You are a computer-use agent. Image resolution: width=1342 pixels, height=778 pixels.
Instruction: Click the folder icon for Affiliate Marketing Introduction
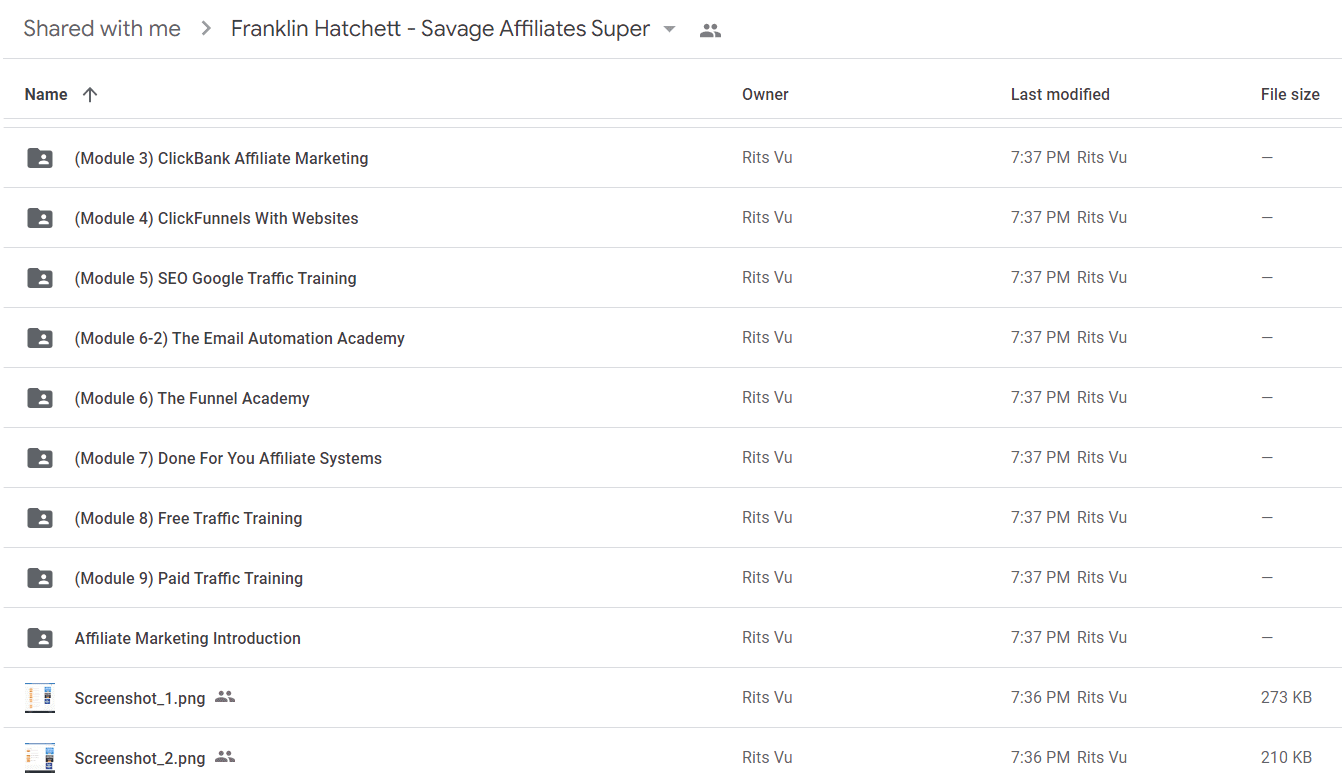(40, 637)
